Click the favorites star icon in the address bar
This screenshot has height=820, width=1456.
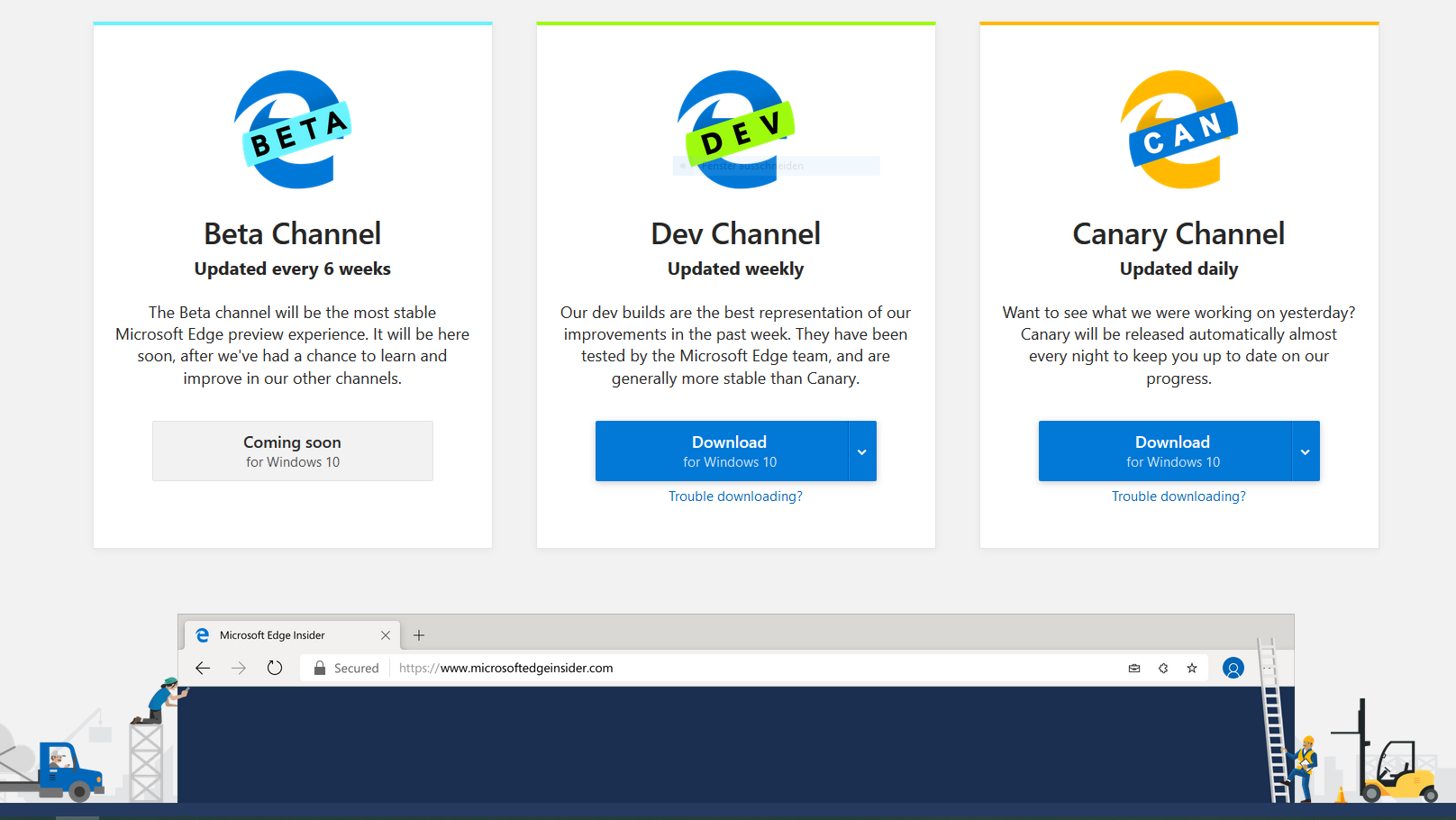point(1192,668)
